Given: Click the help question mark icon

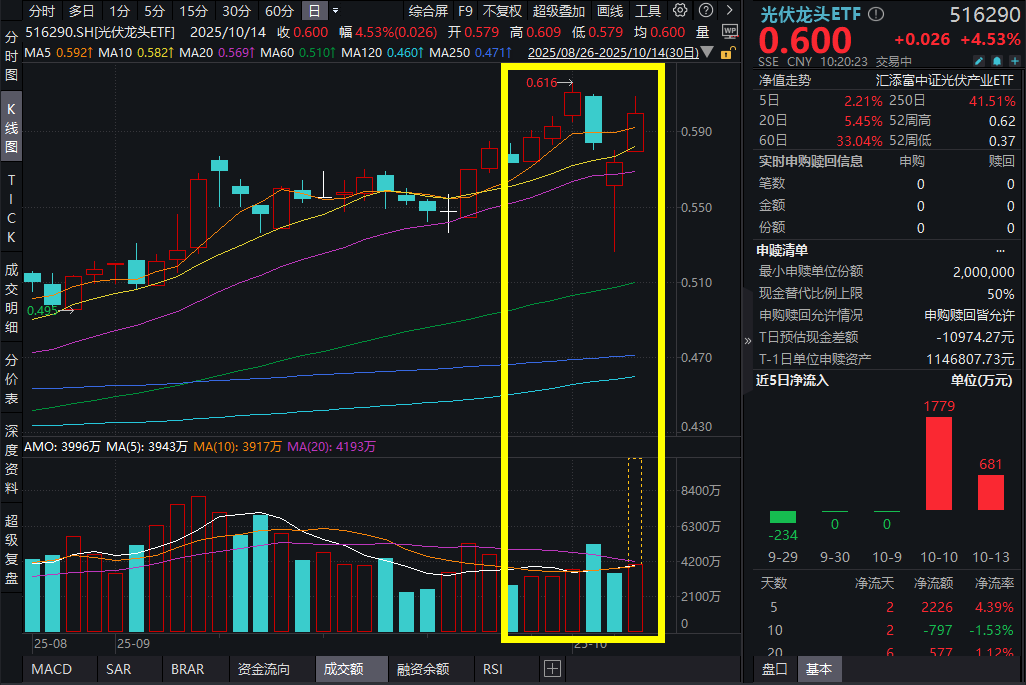Looking at the screenshot, I should [x=707, y=11].
